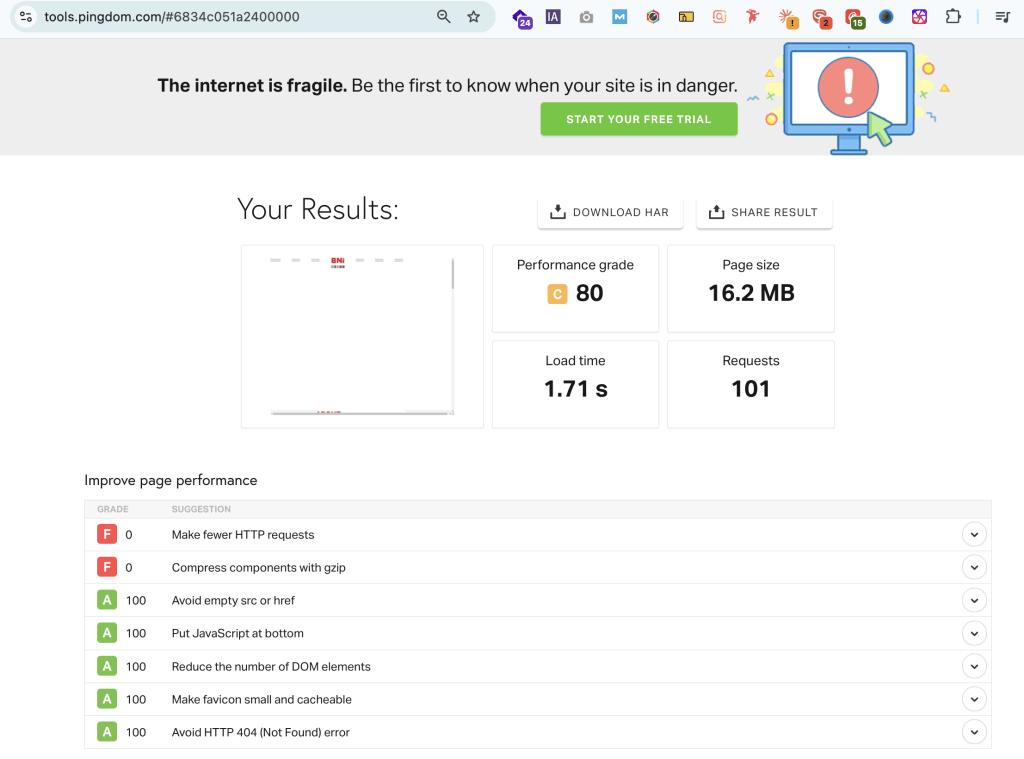Click the 'Put JavaScript at bottom' text

(x=238, y=633)
